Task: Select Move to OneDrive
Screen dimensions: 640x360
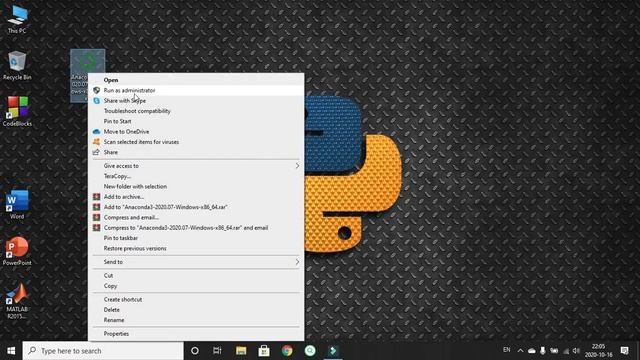Action: pyautogui.click(x=196, y=131)
